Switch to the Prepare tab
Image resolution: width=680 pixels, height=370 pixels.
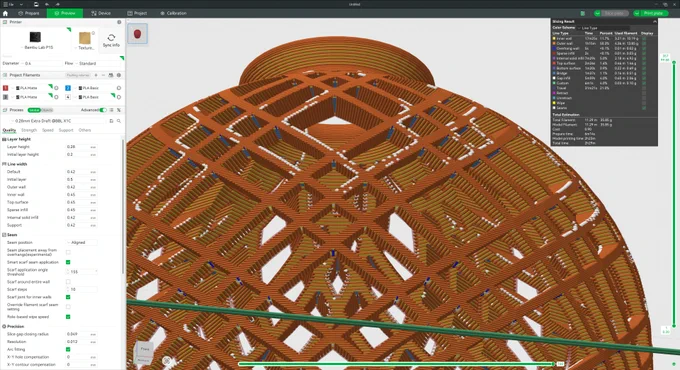29,13
